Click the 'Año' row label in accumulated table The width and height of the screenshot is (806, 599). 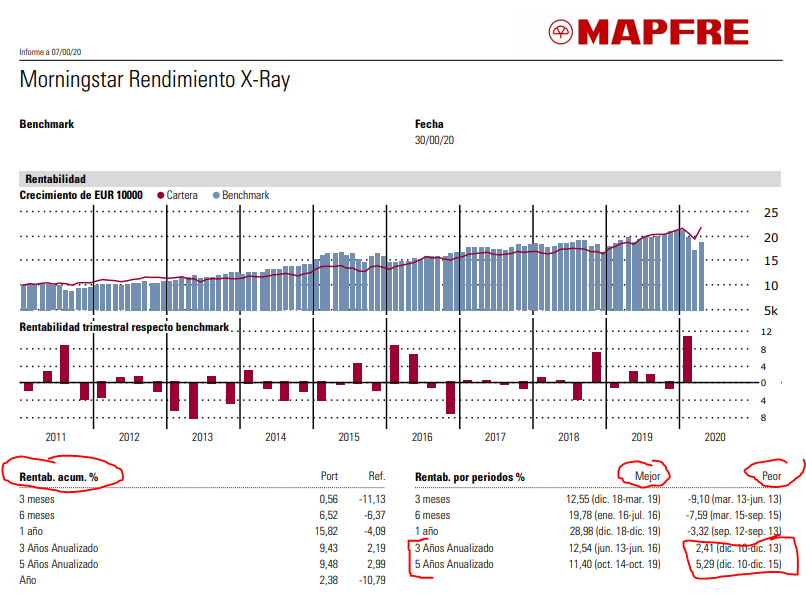click(x=28, y=580)
